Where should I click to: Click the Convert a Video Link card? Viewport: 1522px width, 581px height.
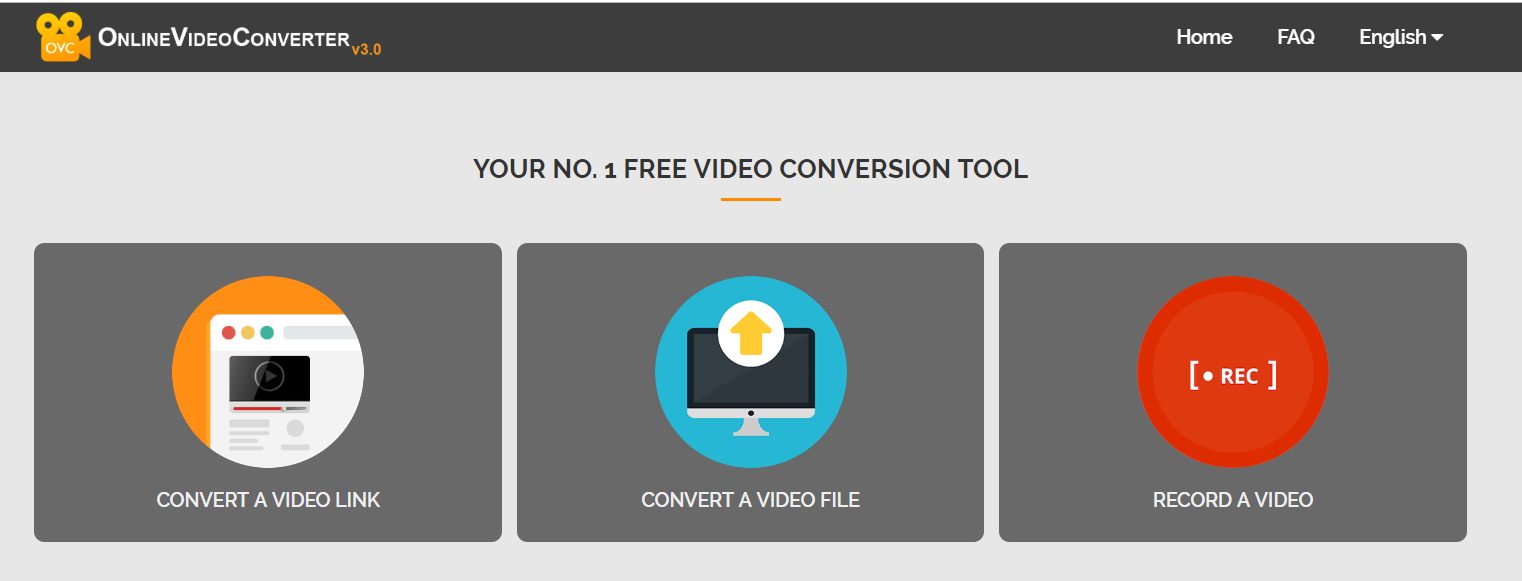[268, 392]
